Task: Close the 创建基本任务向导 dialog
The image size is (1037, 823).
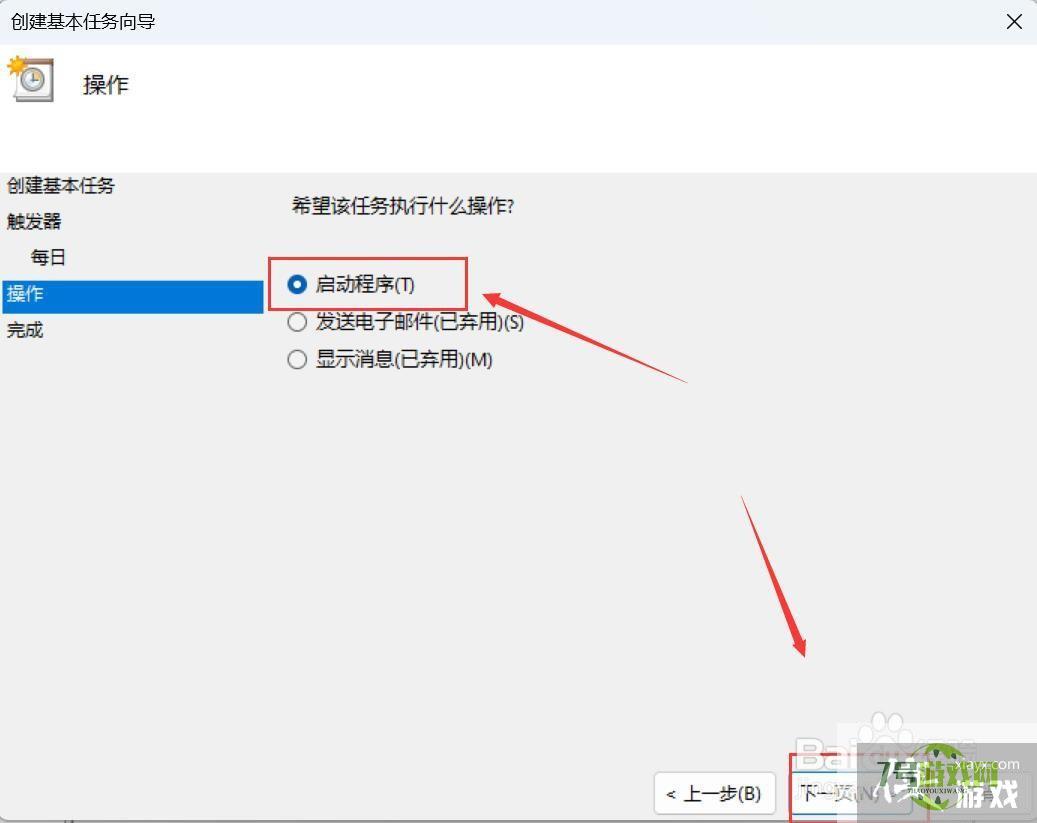Action: coord(1014,22)
